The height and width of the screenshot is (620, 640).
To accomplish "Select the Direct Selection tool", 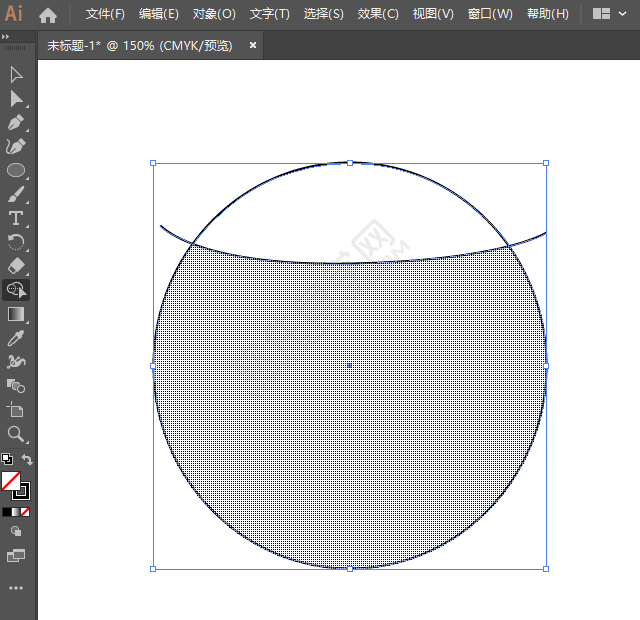I will [x=16, y=98].
